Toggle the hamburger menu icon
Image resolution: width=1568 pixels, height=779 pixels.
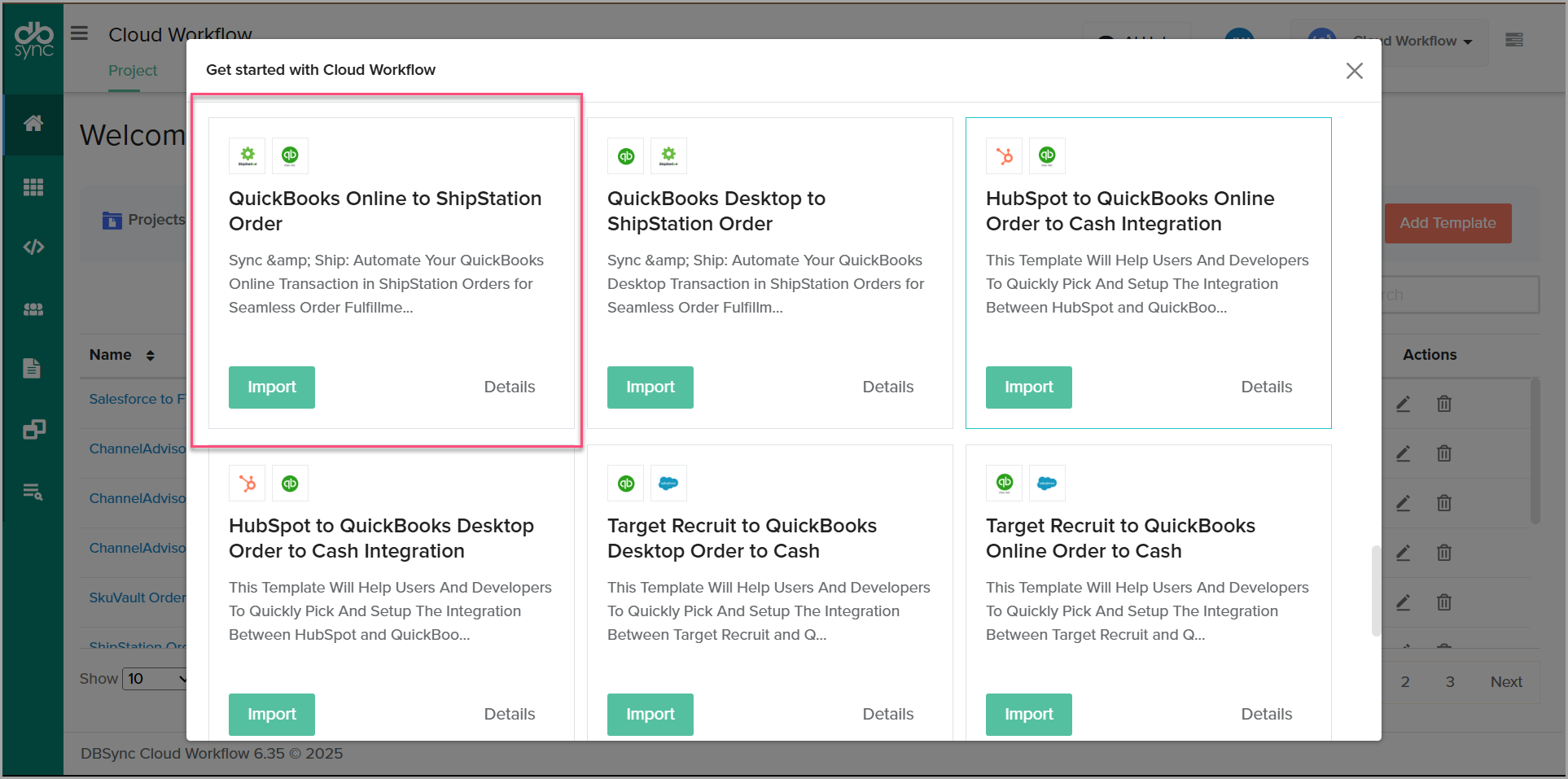[x=79, y=33]
